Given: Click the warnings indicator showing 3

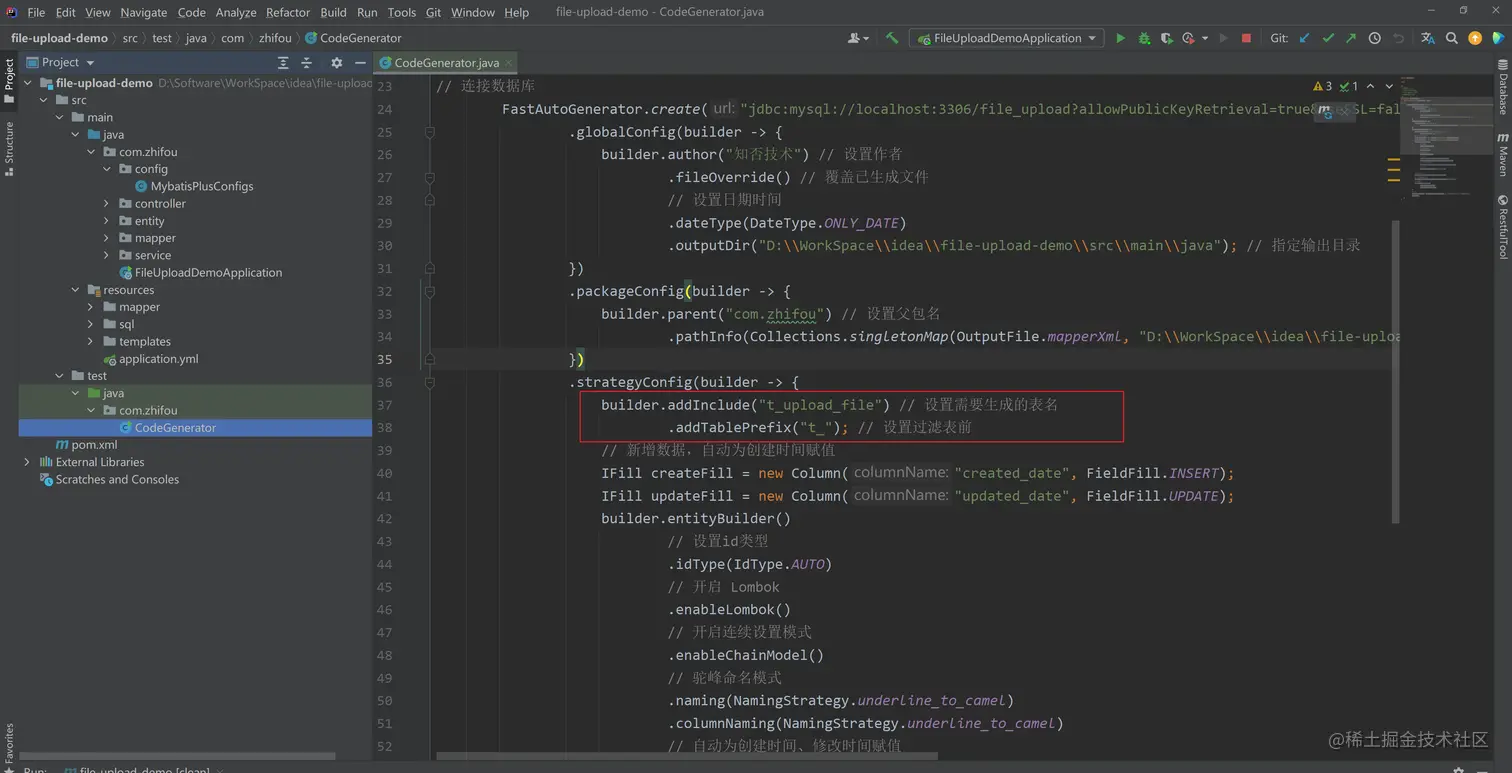Looking at the screenshot, I should coord(1322,86).
